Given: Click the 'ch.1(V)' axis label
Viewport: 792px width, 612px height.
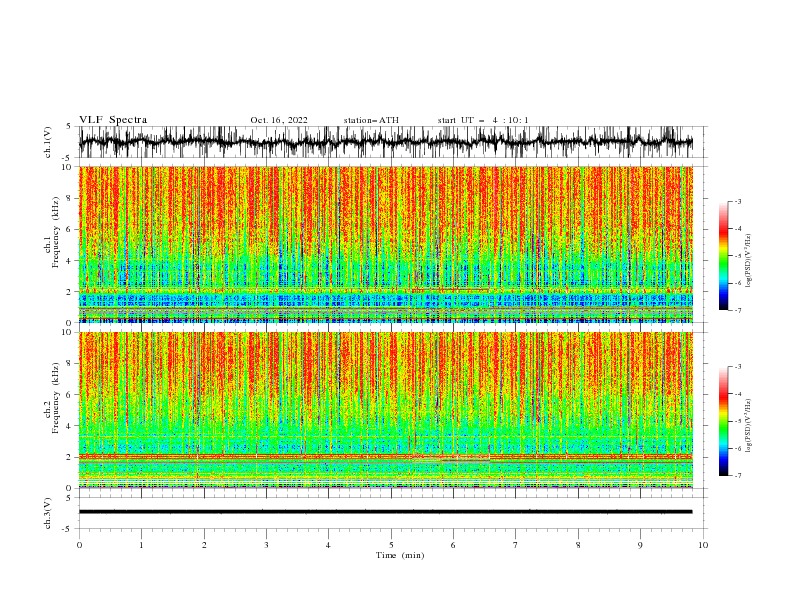Looking at the screenshot, I should click(x=48, y=142).
